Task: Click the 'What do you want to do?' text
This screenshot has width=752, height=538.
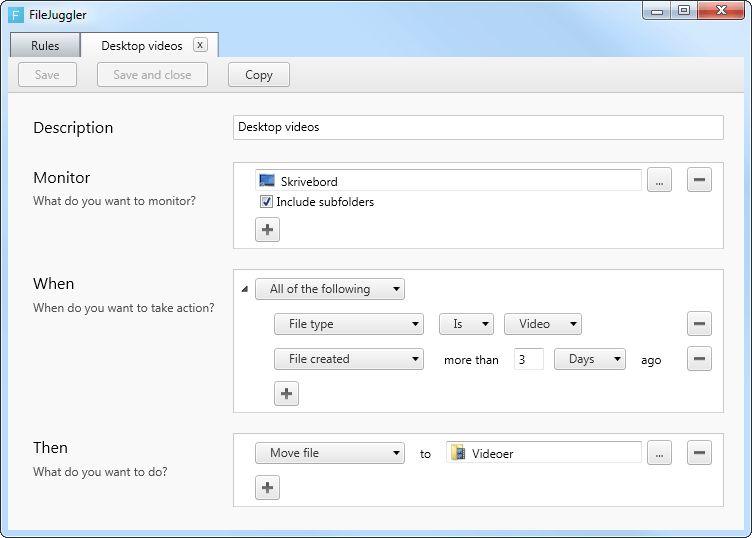Action: (100, 472)
